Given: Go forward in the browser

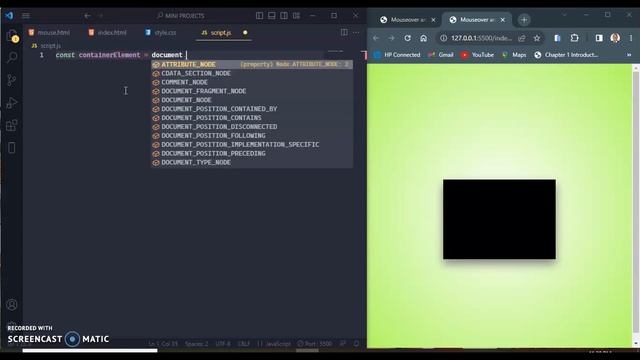Looking at the screenshot, I should (391, 38).
